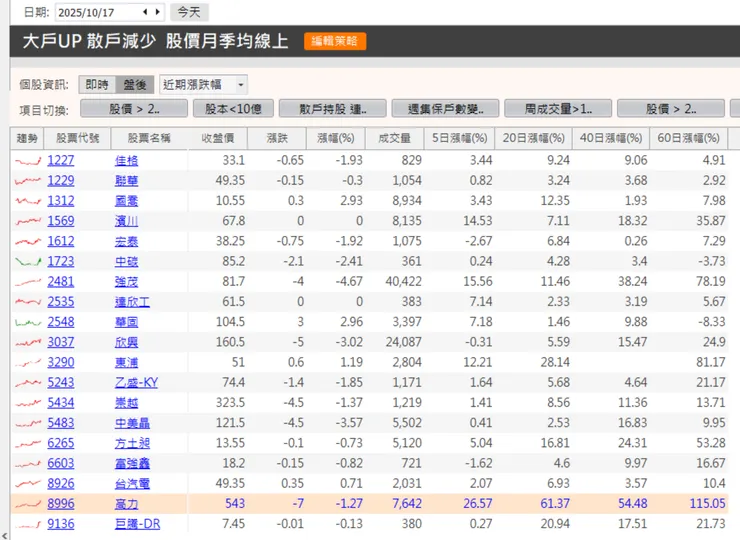The width and height of the screenshot is (740, 540).
Task: Open the 達欣工 stock name link
Action: 132,302
